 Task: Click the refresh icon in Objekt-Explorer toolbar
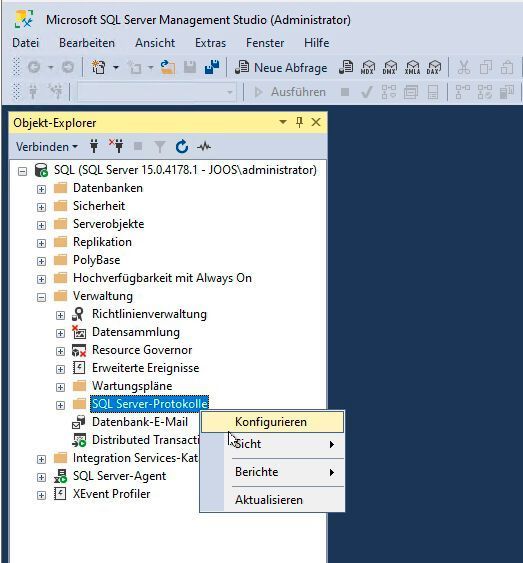click(182, 146)
